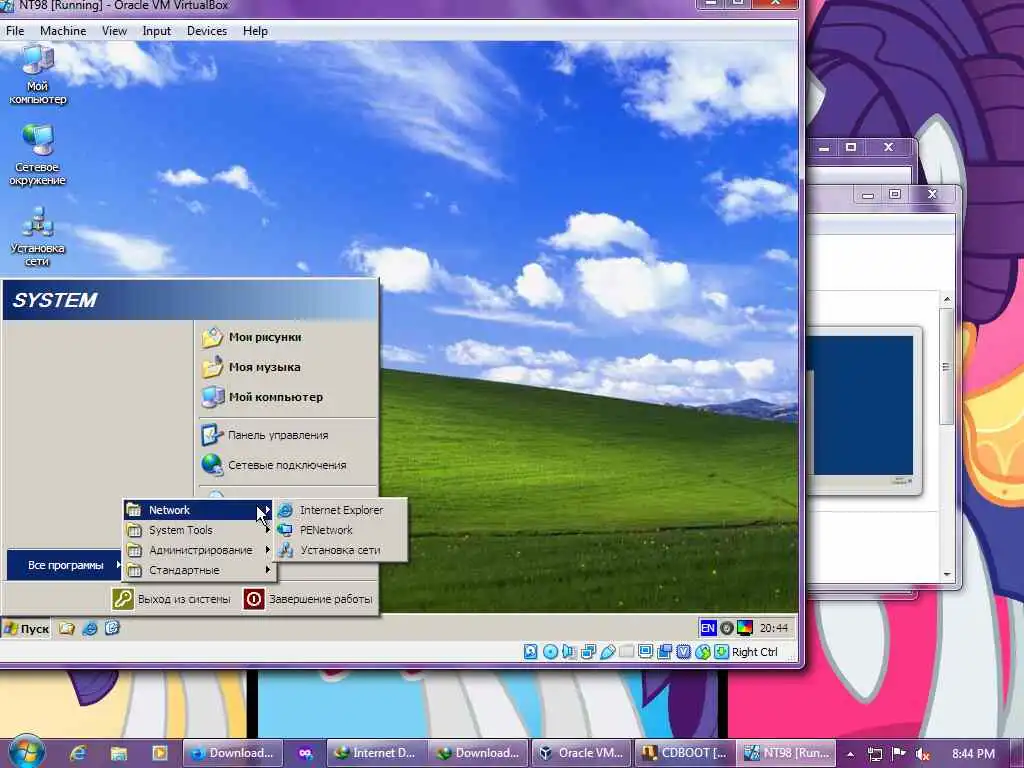Click the colorful monitor icon in guest tray
This screenshot has height=768, width=1024.
(744, 628)
